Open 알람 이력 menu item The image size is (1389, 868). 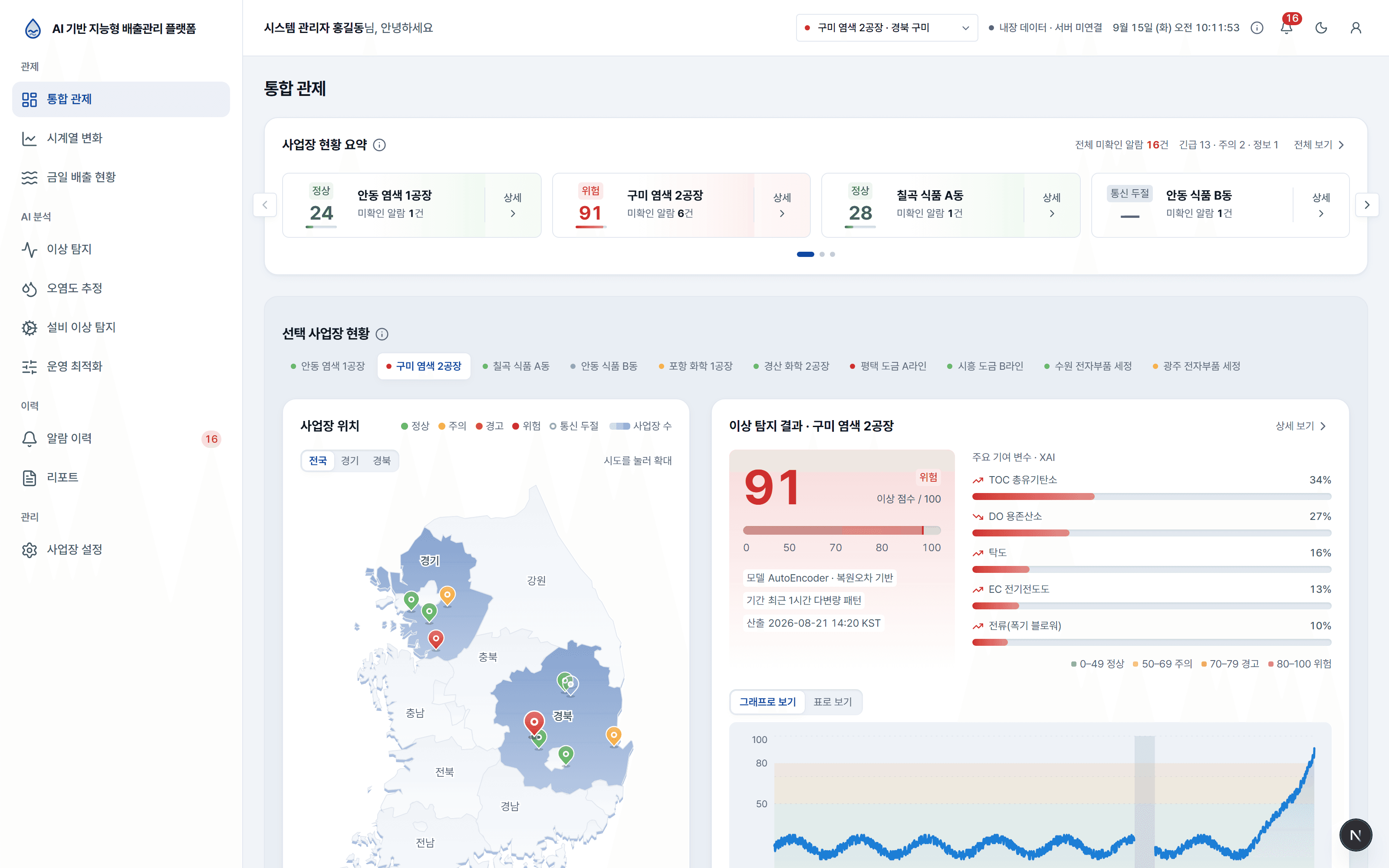pyautogui.click(x=121, y=439)
